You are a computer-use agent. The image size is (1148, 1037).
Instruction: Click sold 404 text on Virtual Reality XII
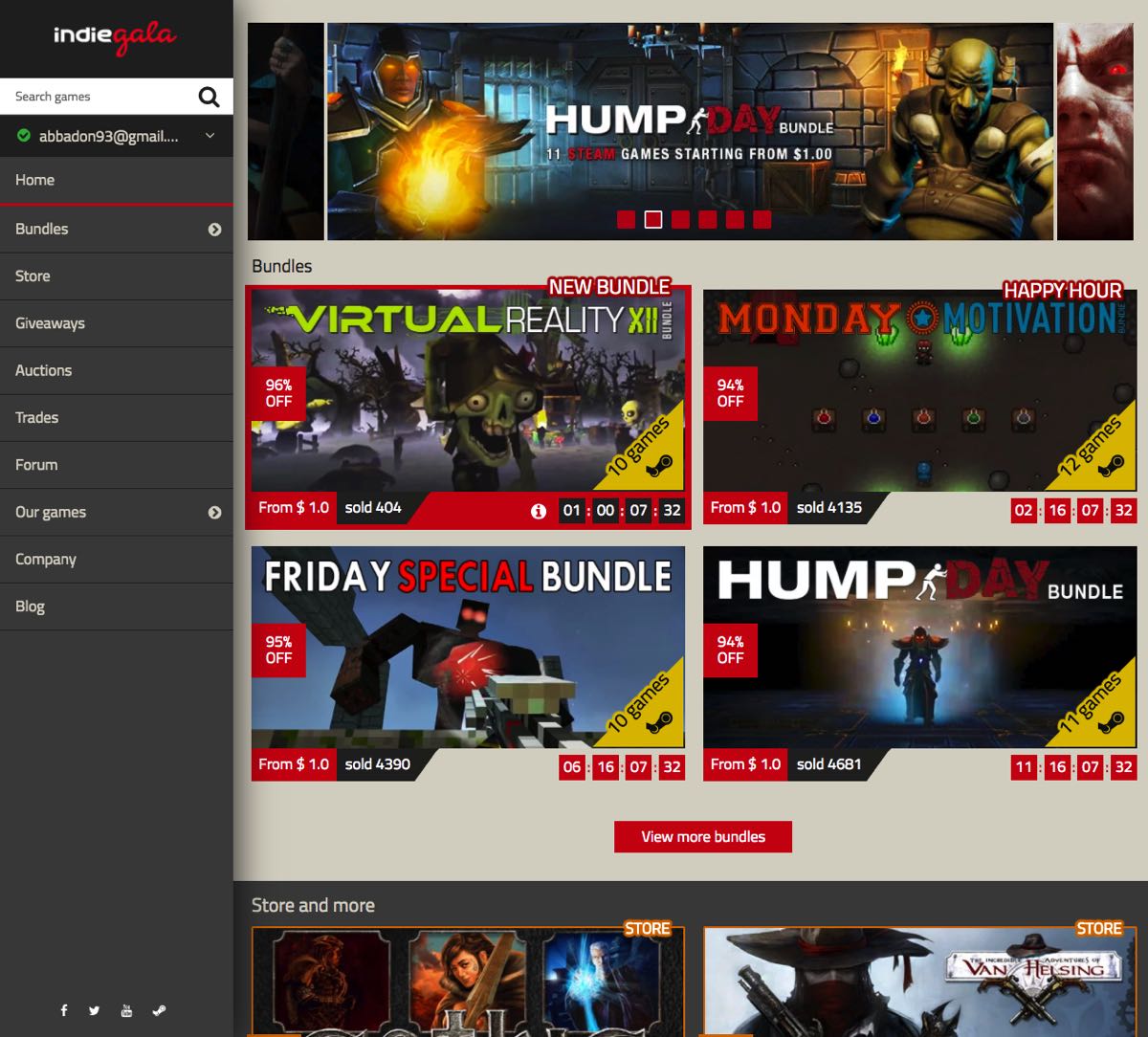(x=373, y=508)
